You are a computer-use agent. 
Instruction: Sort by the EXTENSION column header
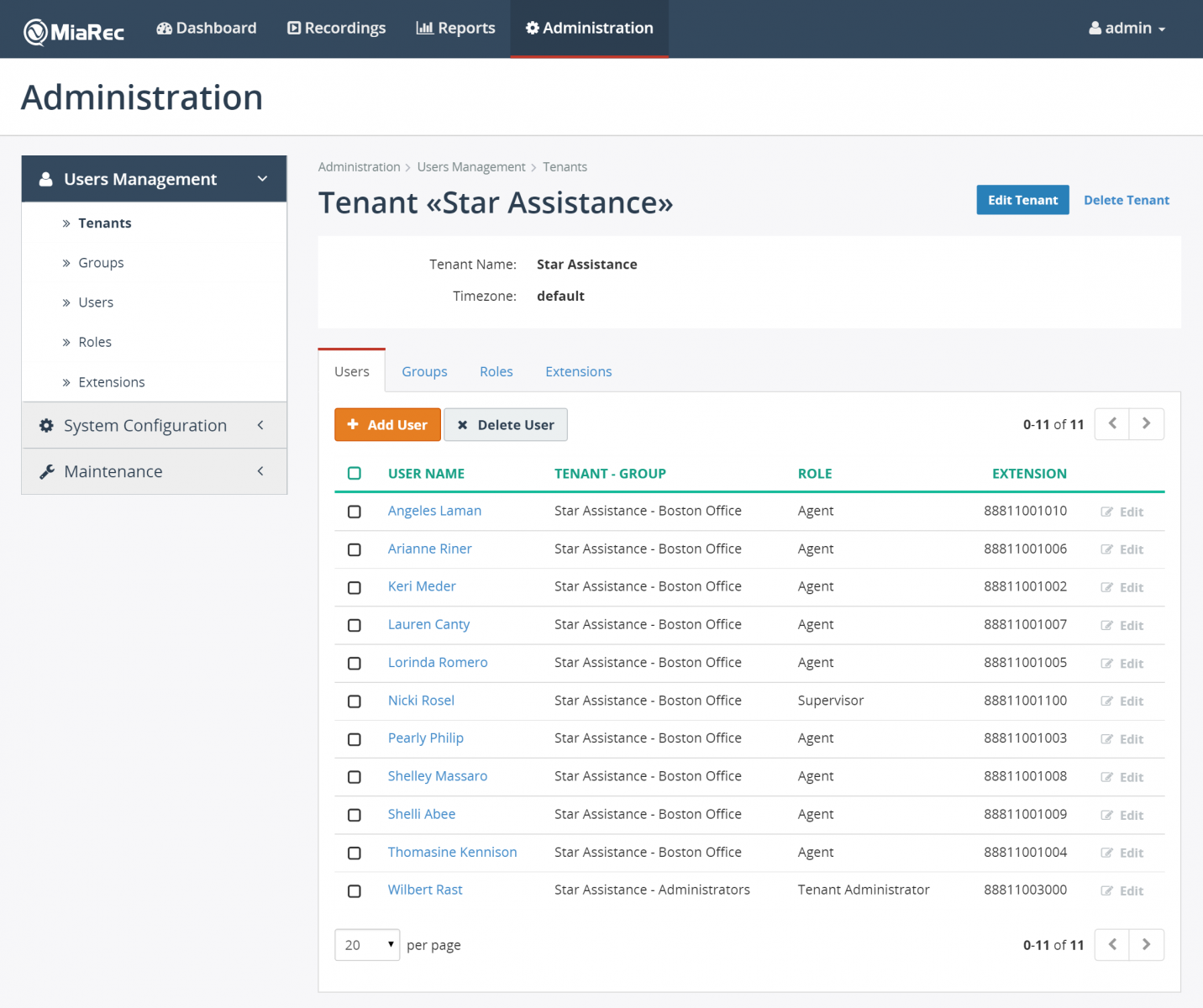point(1030,474)
